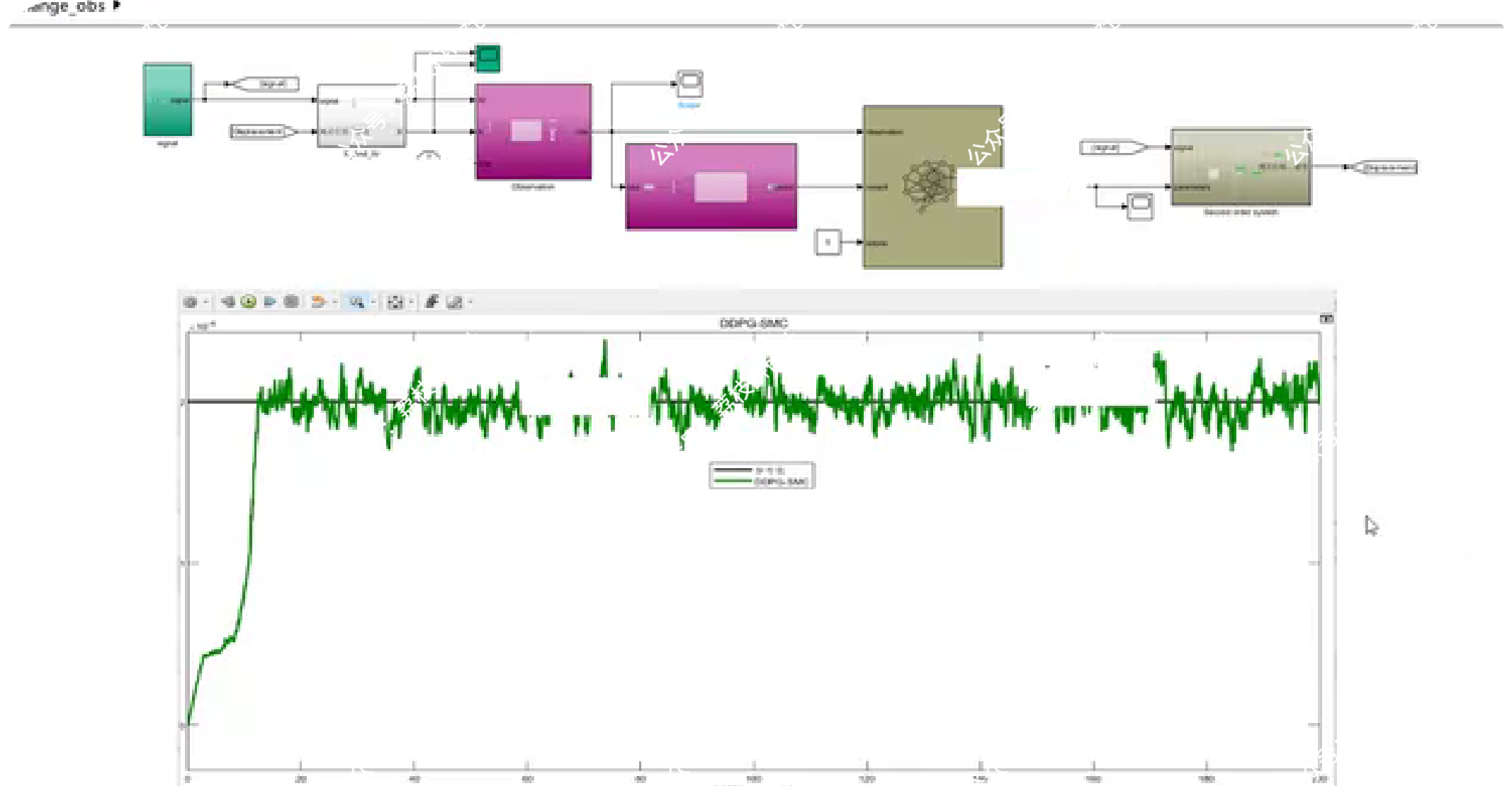
Task: Click the step back icon in scope toolbar
Action: click(x=227, y=302)
